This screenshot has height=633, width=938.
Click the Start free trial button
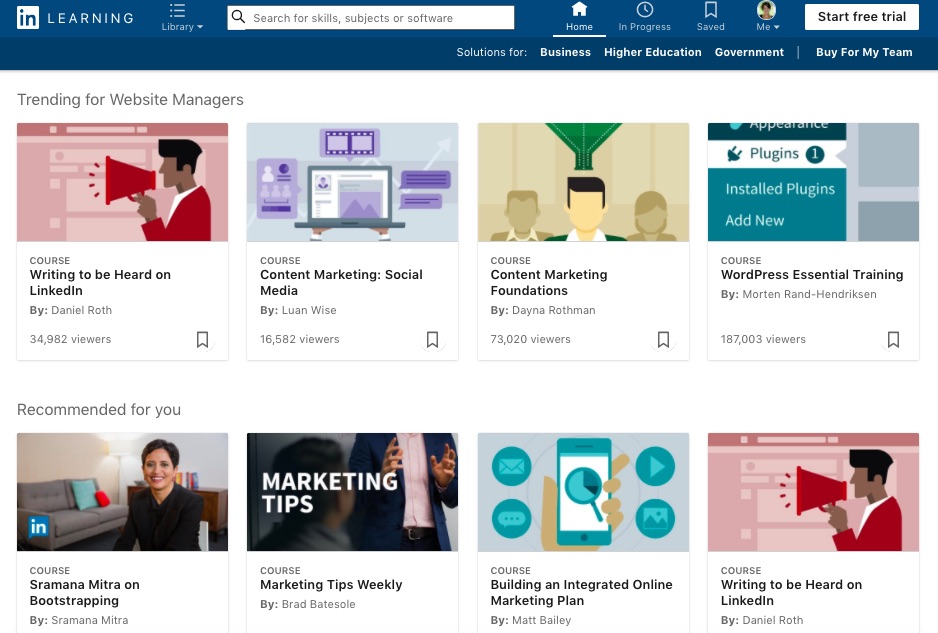coord(861,16)
